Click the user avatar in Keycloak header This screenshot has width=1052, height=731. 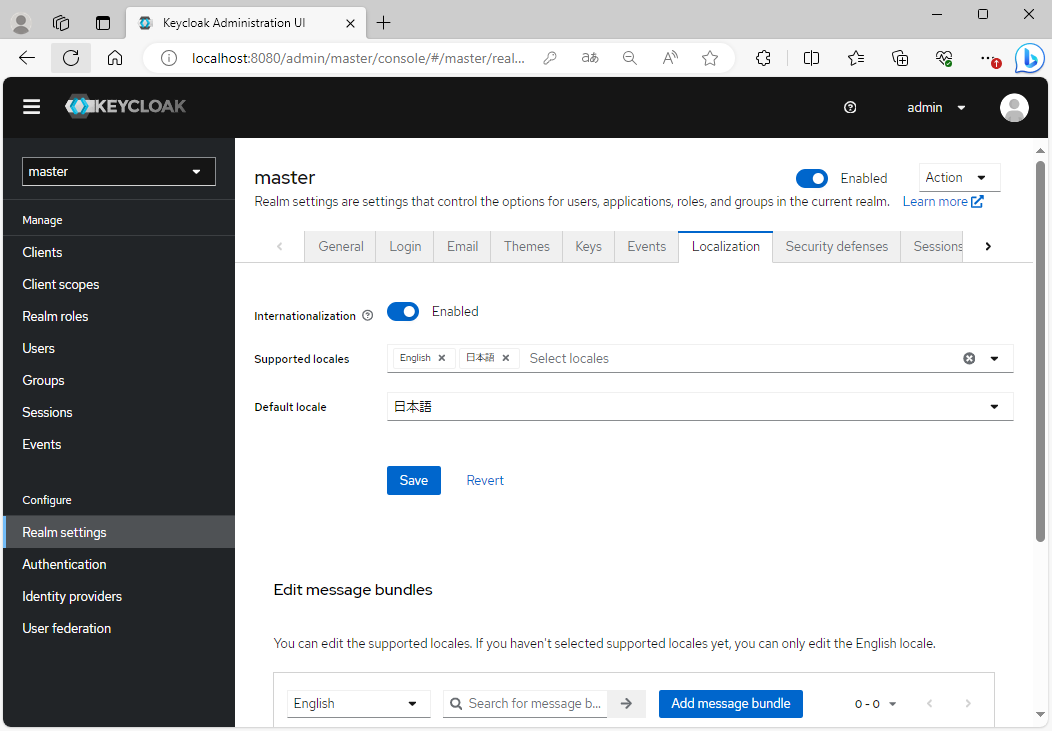pyautogui.click(x=1014, y=107)
